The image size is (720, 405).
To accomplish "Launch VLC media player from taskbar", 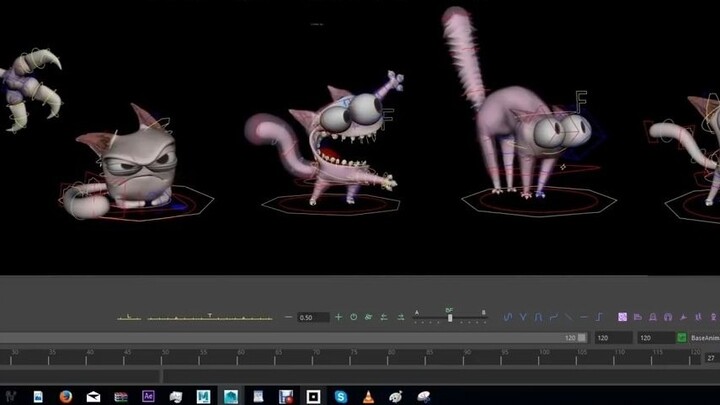I will 368,397.
